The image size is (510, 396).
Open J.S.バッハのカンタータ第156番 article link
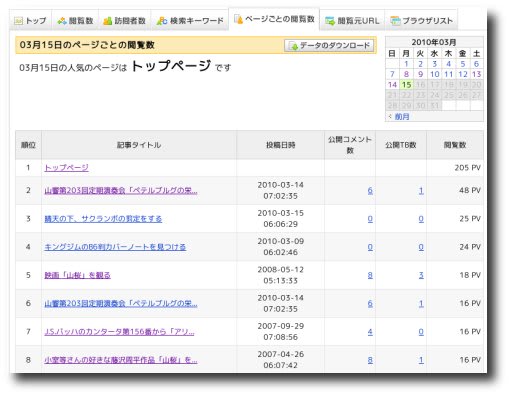119,332
